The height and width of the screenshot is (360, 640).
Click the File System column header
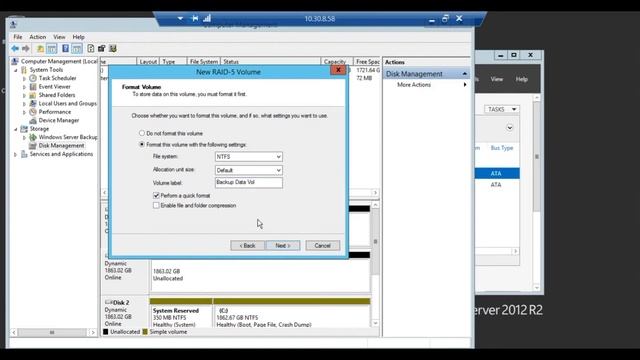(204, 62)
